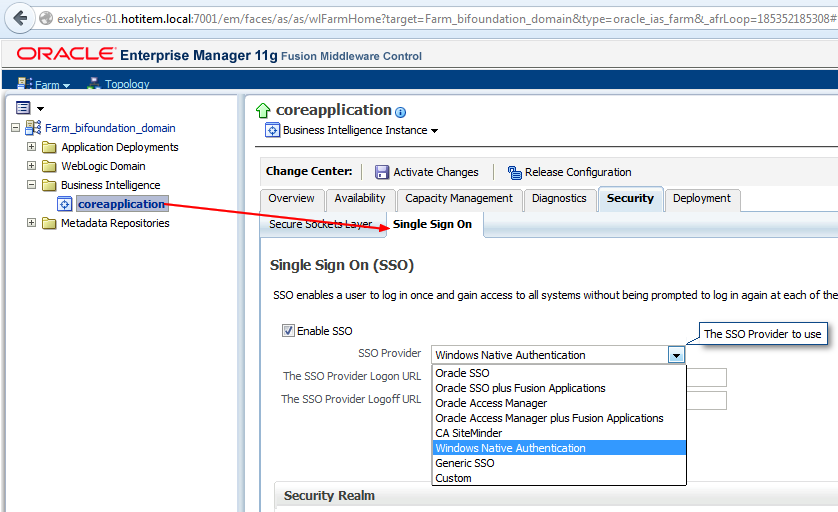838x512 pixels.
Task: Click the Release Configuration icon
Action: (514, 172)
